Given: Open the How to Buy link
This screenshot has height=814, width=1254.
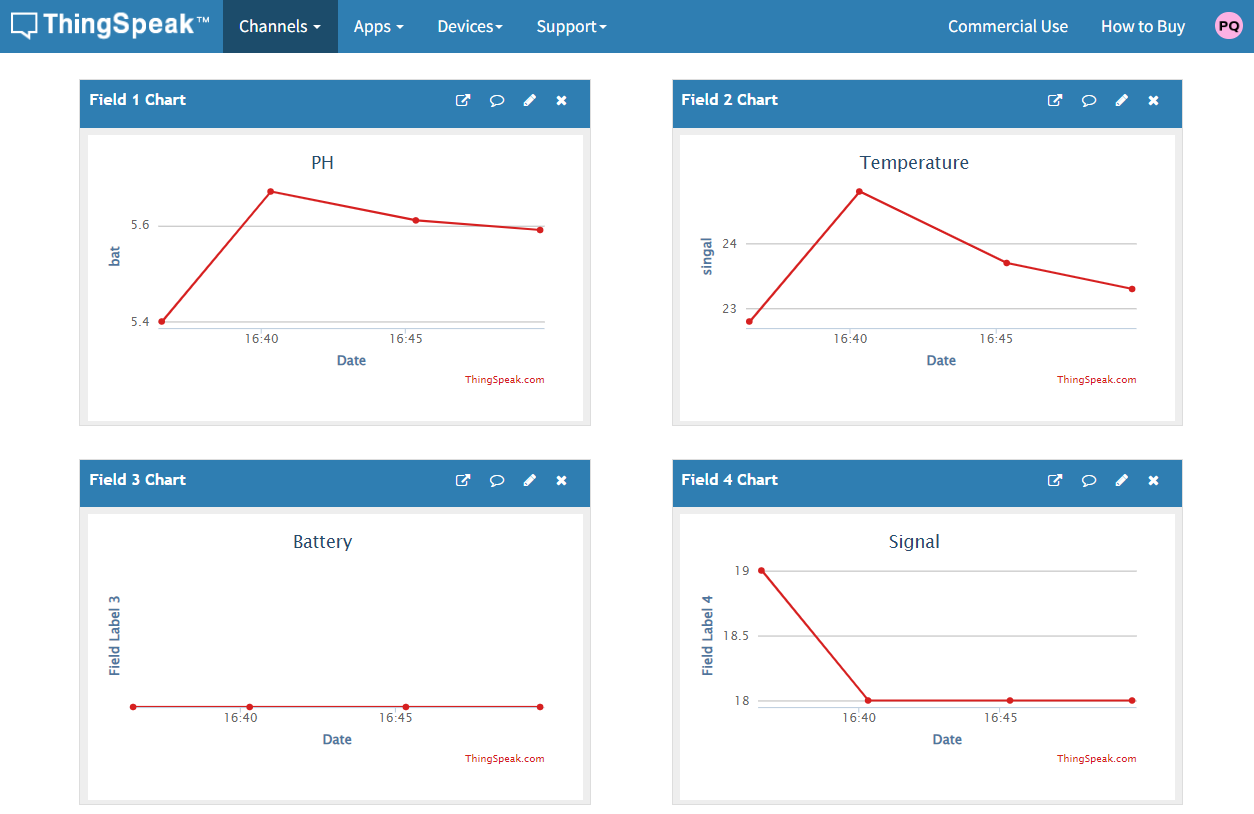Looking at the screenshot, I should [1143, 26].
